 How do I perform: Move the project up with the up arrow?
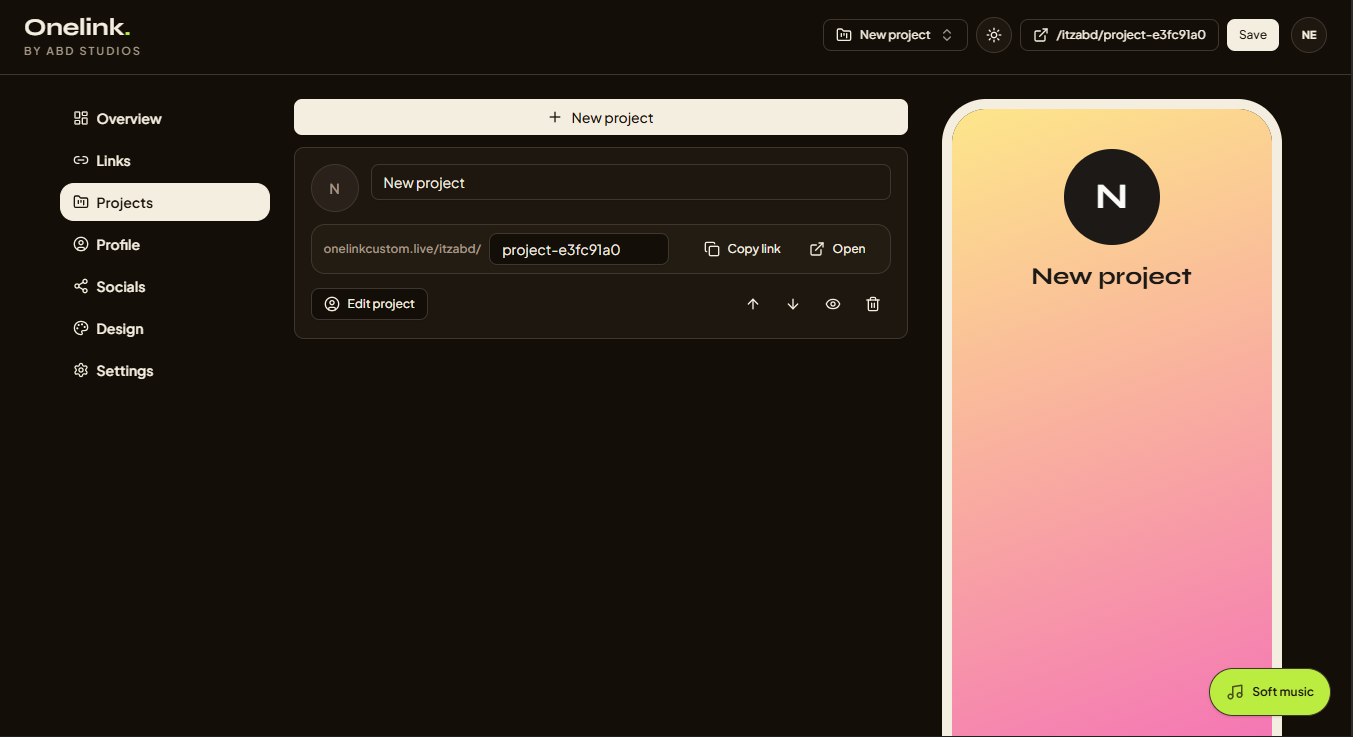click(753, 304)
